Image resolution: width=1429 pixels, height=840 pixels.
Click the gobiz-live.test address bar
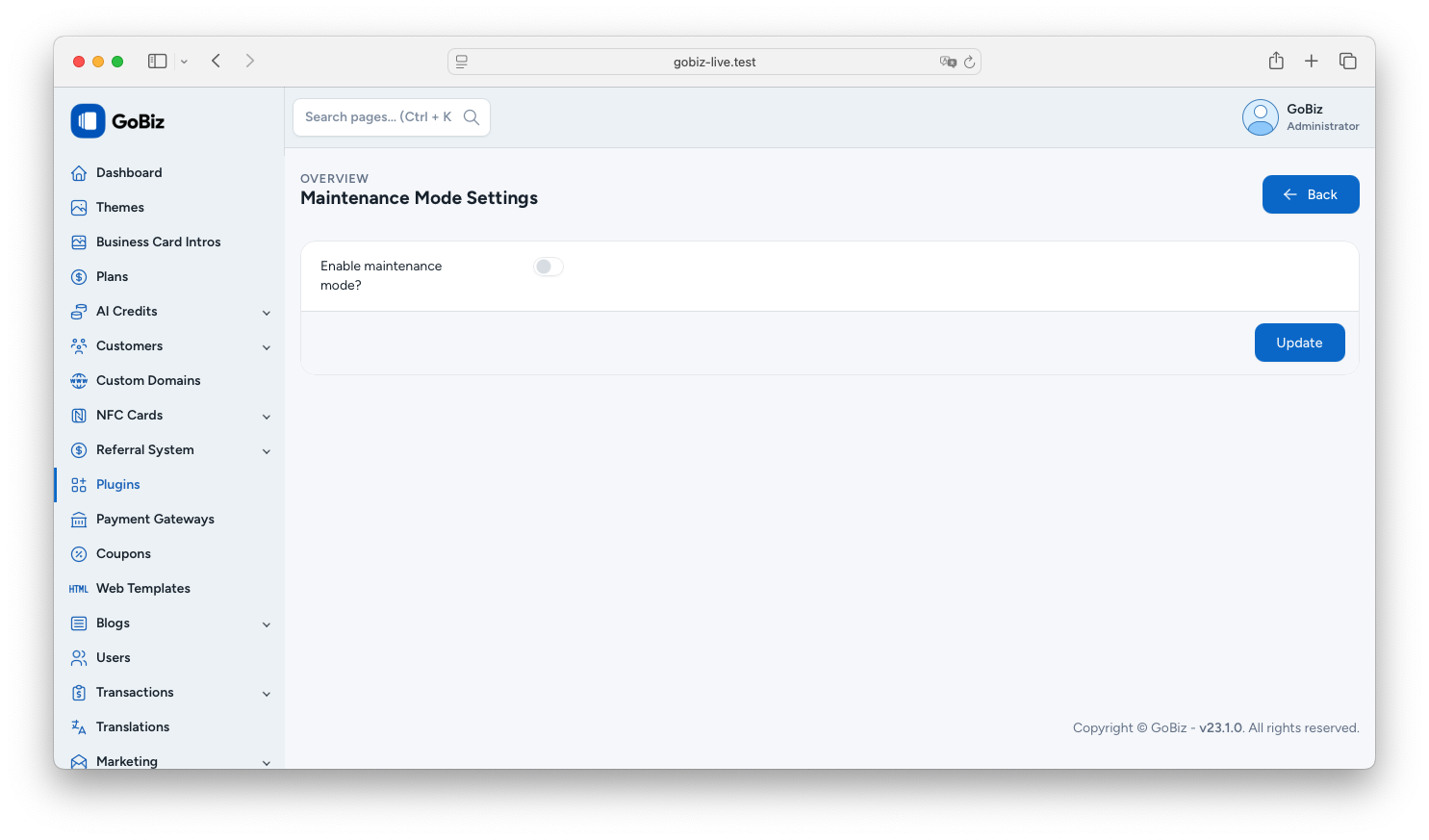pos(714,62)
